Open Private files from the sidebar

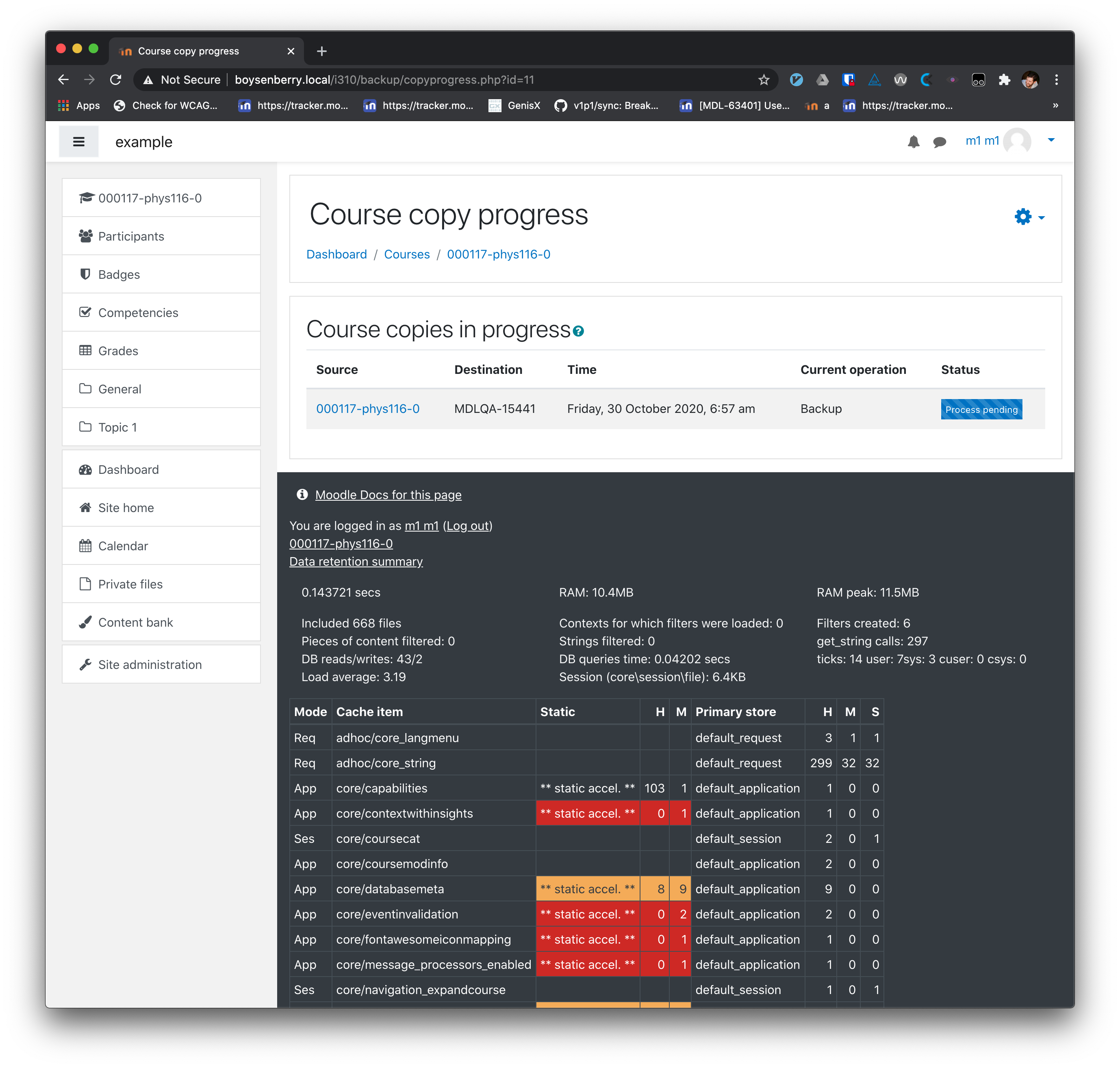(x=161, y=584)
